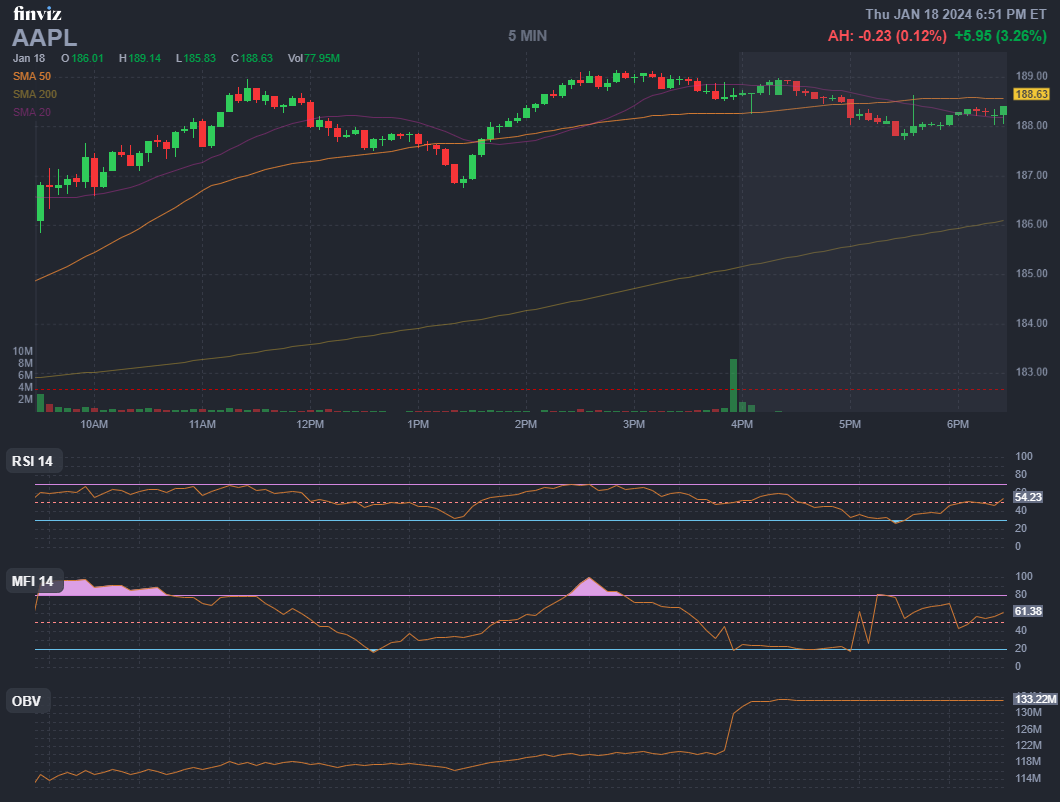The width and height of the screenshot is (1060, 802).
Task: Click the OBV value badge 133.22M
Action: [x=1034, y=699]
